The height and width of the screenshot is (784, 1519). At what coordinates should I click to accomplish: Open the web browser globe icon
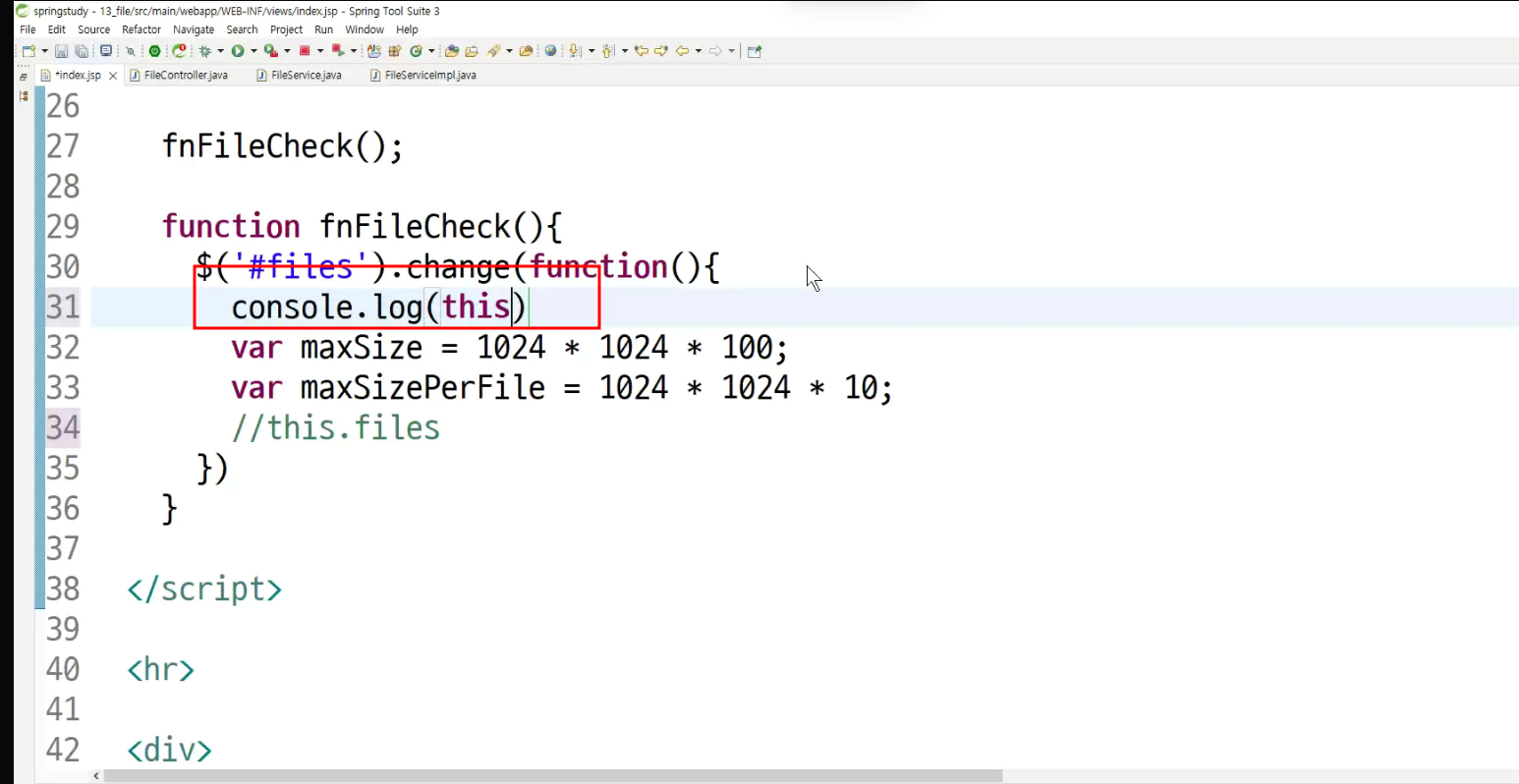tap(550, 51)
